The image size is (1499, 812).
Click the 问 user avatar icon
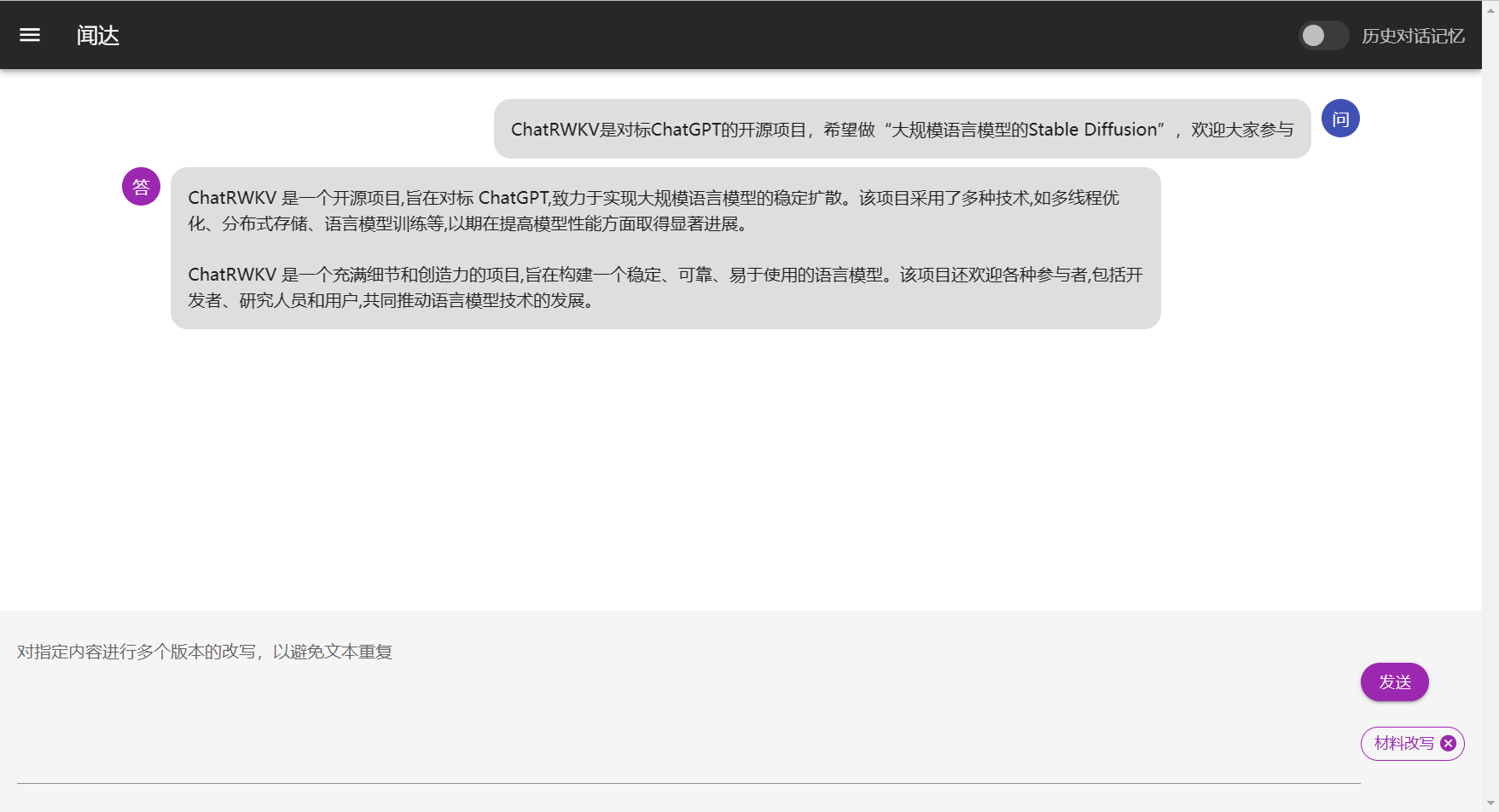click(x=1340, y=119)
